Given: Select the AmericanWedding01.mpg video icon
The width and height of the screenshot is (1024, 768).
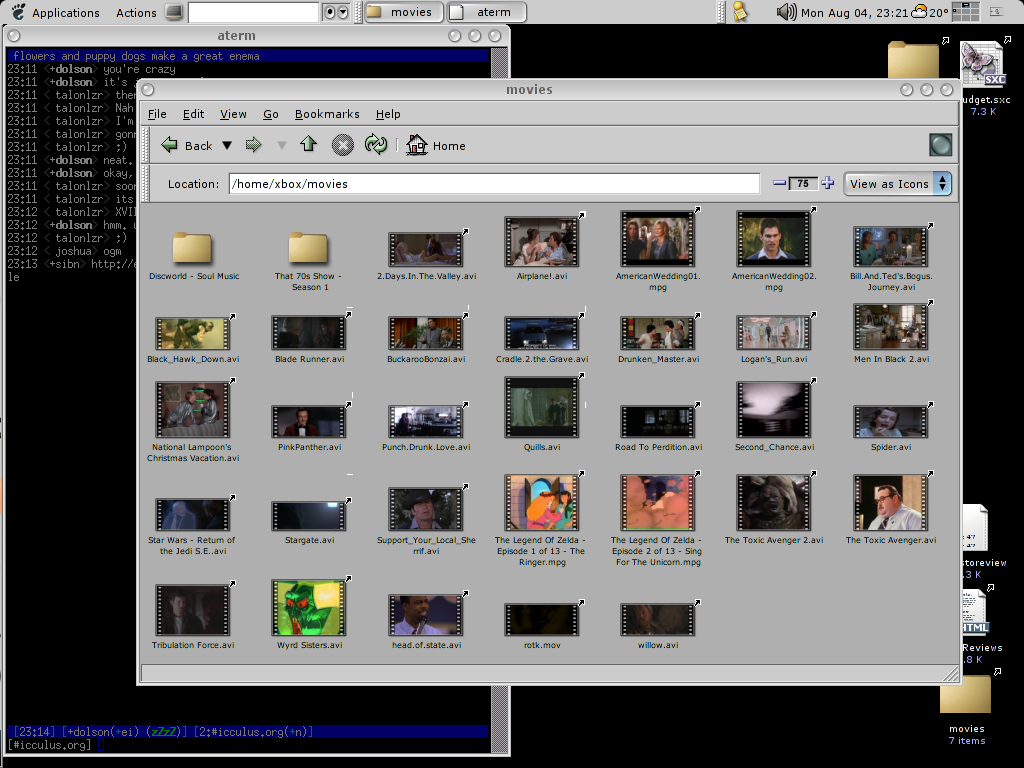Looking at the screenshot, I should pos(658,238).
